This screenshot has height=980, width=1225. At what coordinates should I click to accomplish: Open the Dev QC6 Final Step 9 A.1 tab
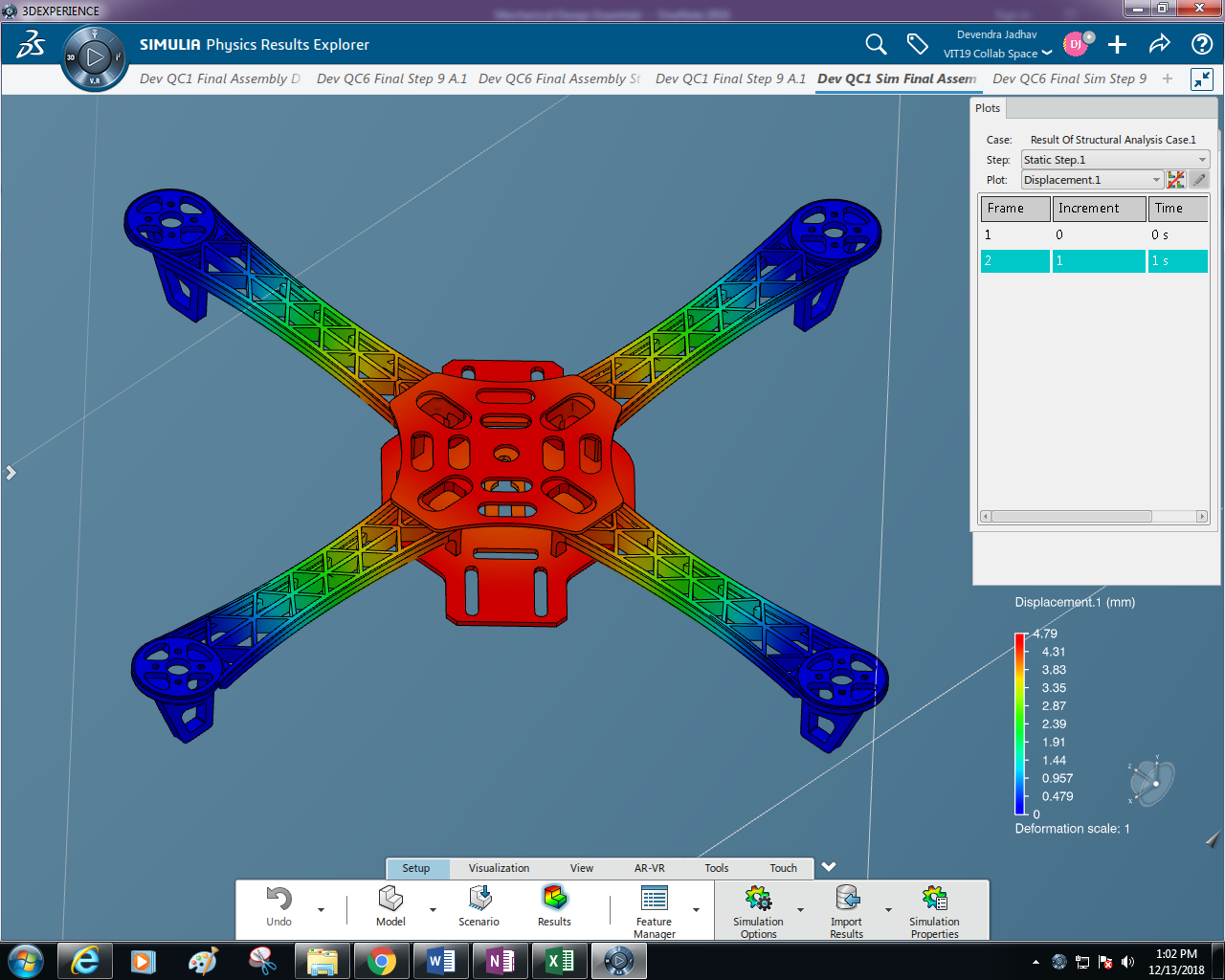coord(391,78)
